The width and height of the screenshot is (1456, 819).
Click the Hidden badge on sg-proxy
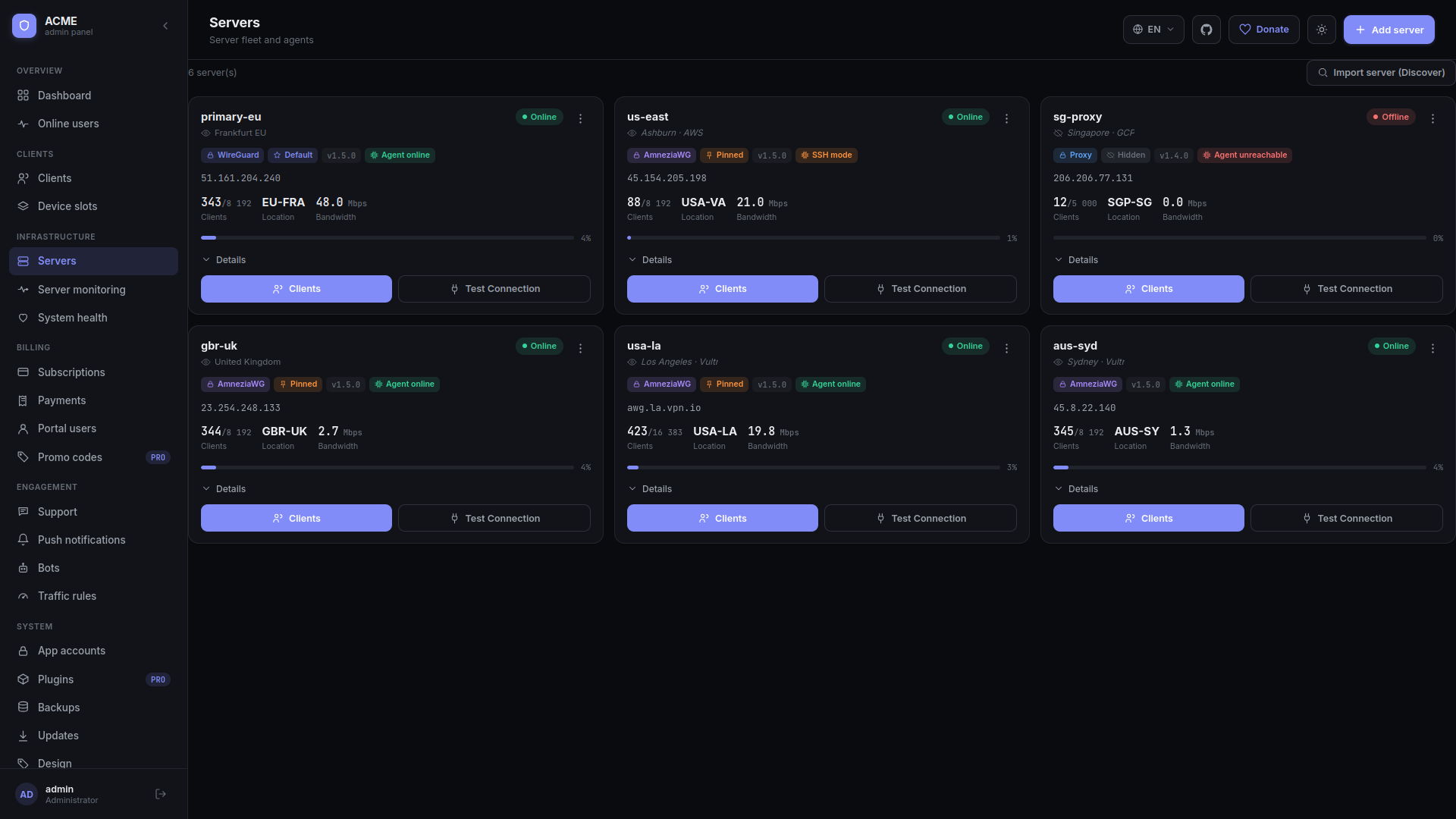tap(1125, 155)
